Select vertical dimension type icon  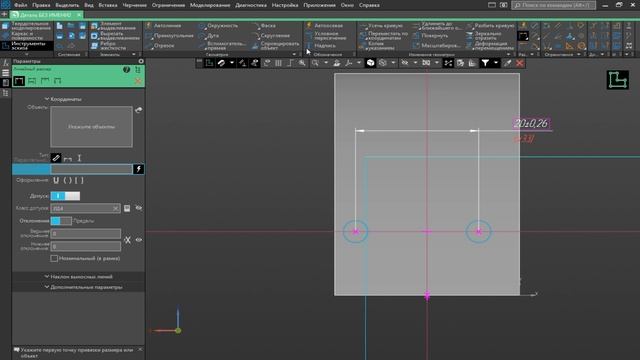[79, 158]
